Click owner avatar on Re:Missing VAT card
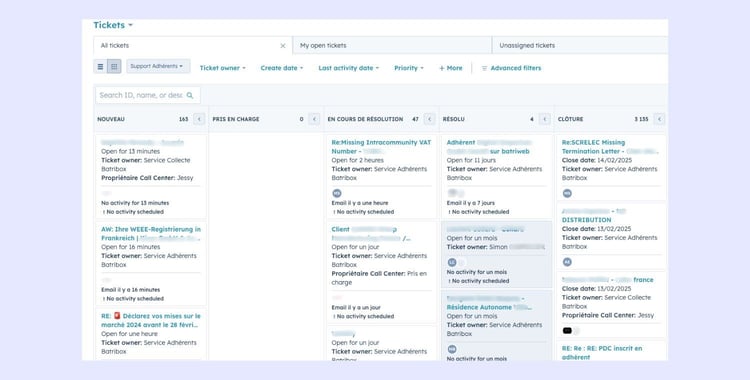This screenshot has width=750, height=380. pos(337,193)
